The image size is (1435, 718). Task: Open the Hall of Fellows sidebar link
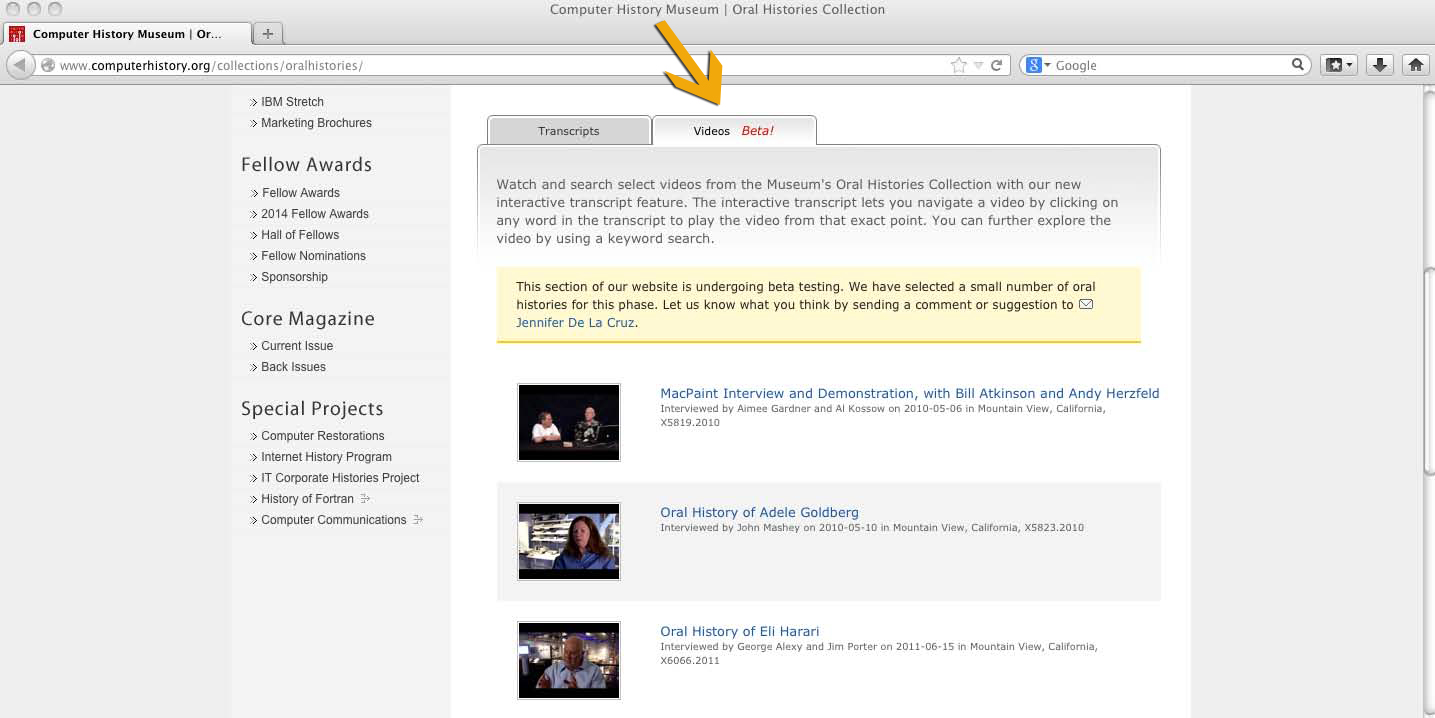pyautogui.click(x=300, y=235)
